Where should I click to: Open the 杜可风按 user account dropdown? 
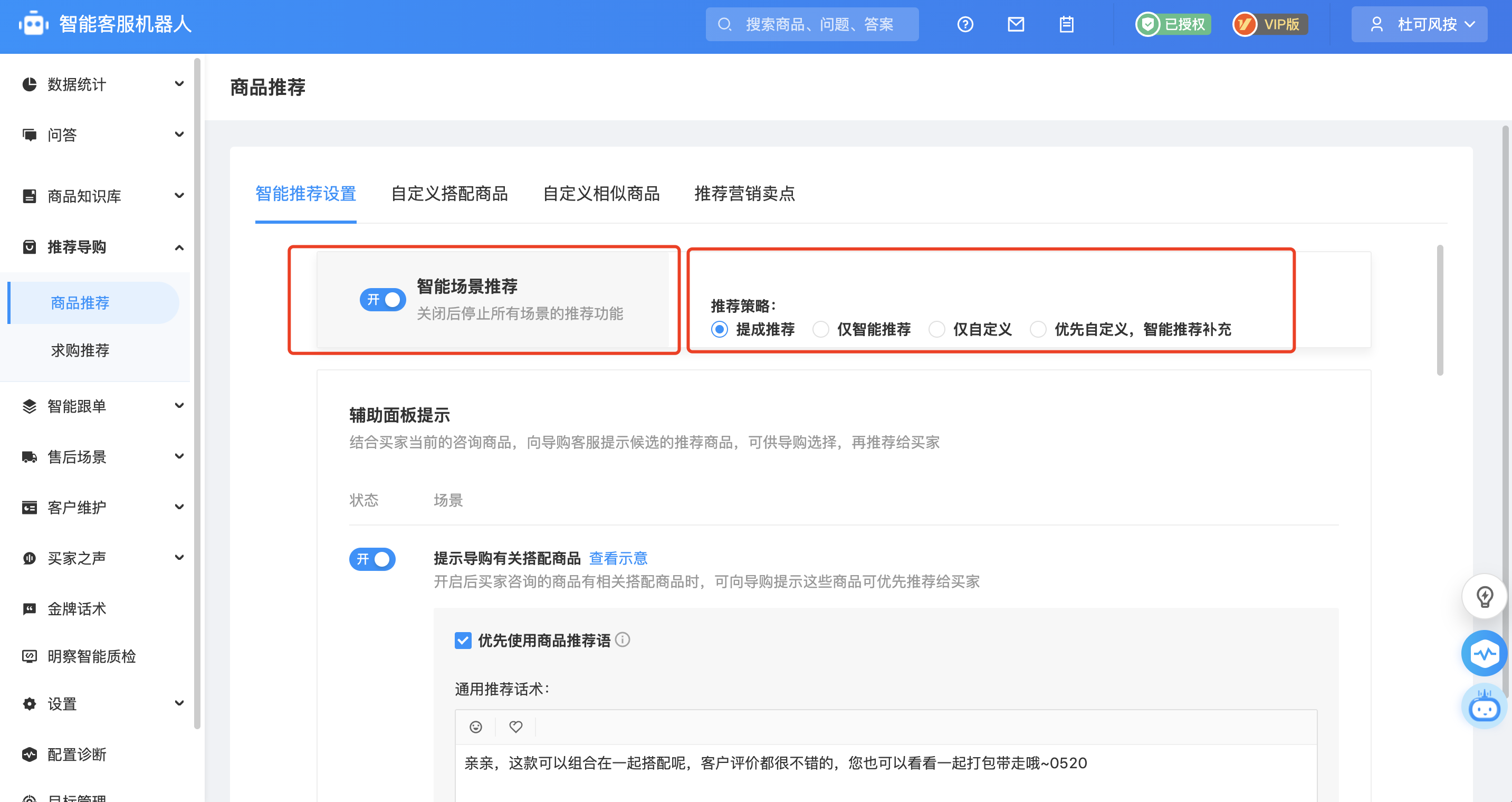pyautogui.click(x=1419, y=24)
